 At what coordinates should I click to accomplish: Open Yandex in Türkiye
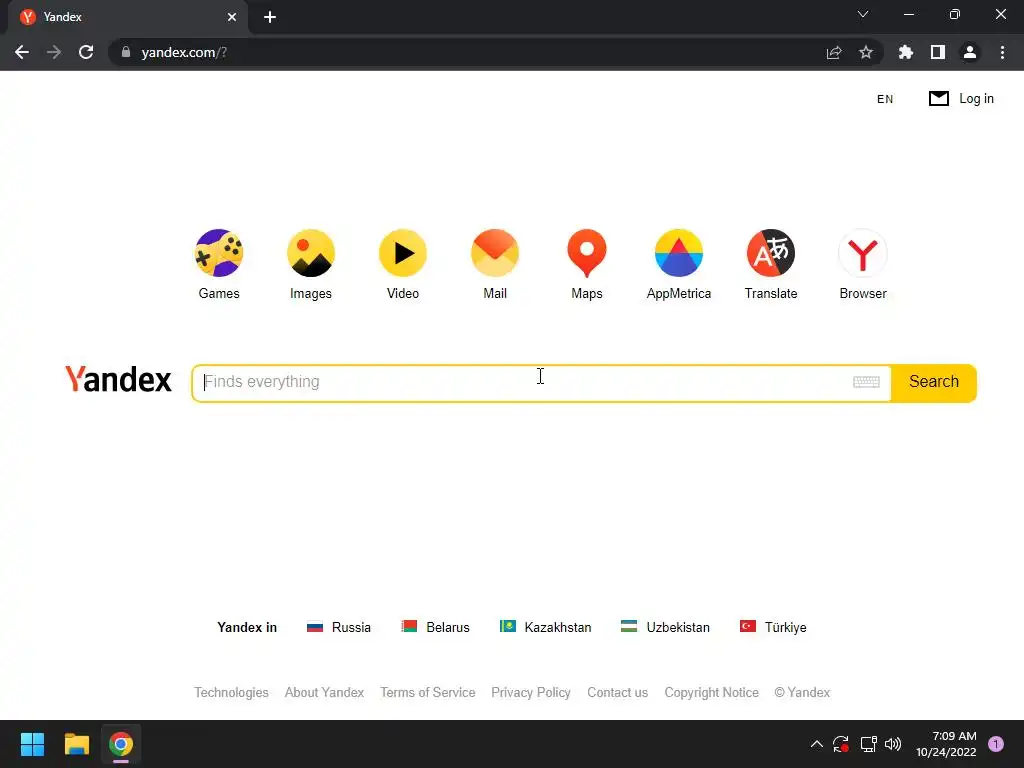773,627
